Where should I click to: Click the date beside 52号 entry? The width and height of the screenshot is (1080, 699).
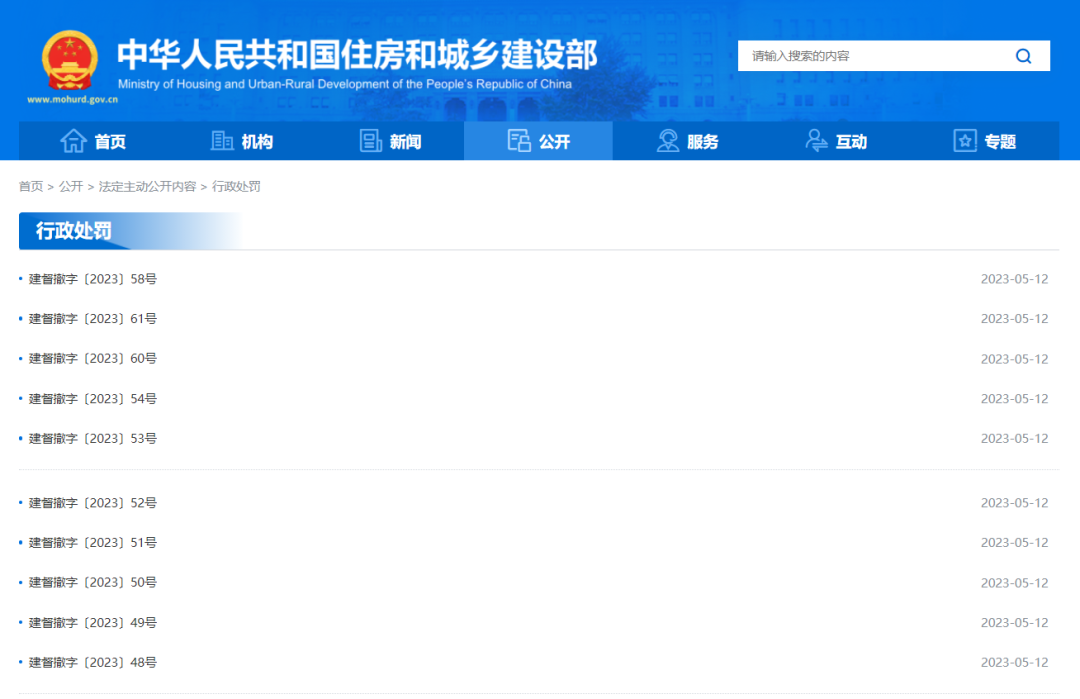pos(1015,503)
